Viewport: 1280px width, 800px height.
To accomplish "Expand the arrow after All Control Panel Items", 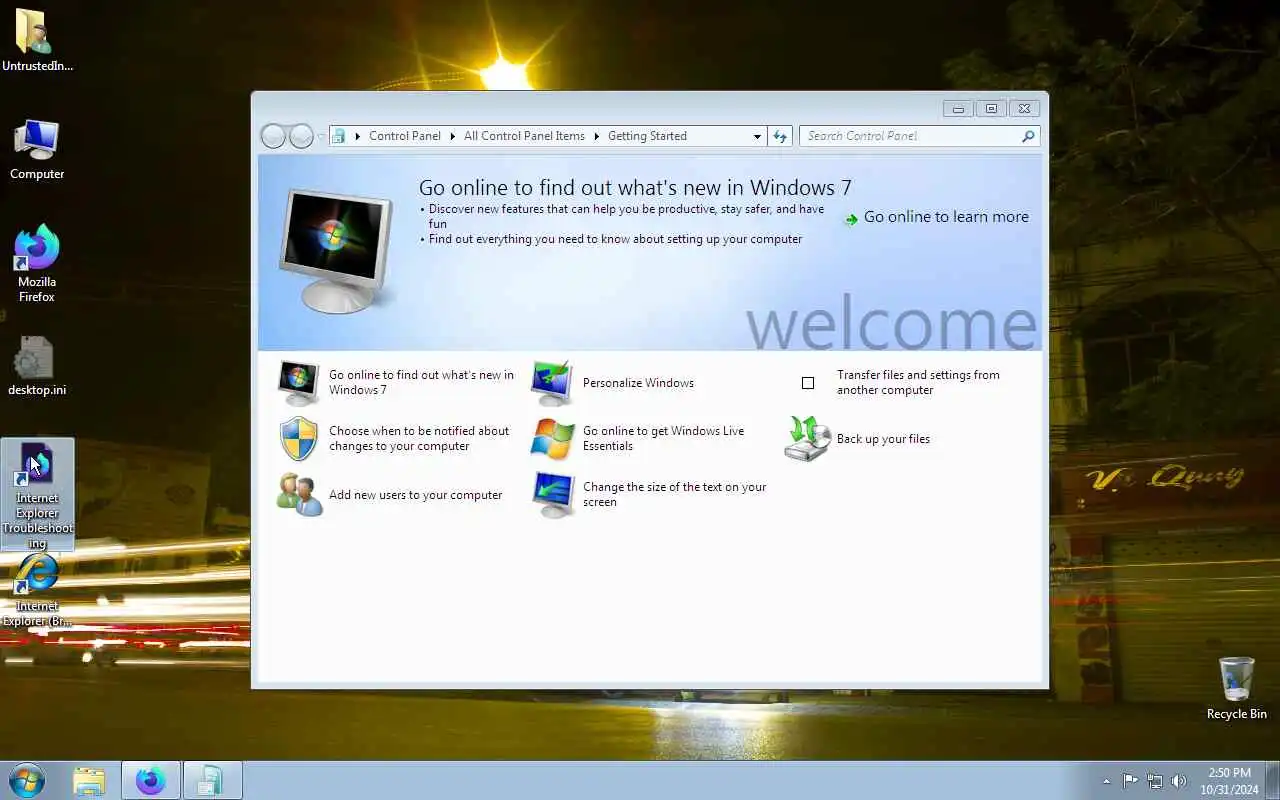I will 596,136.
